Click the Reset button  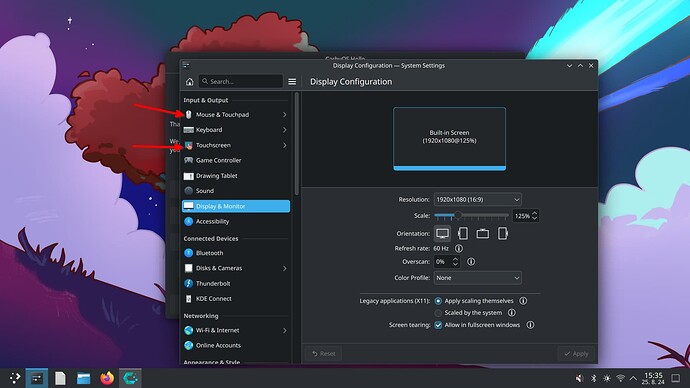(x=323, y=353)
